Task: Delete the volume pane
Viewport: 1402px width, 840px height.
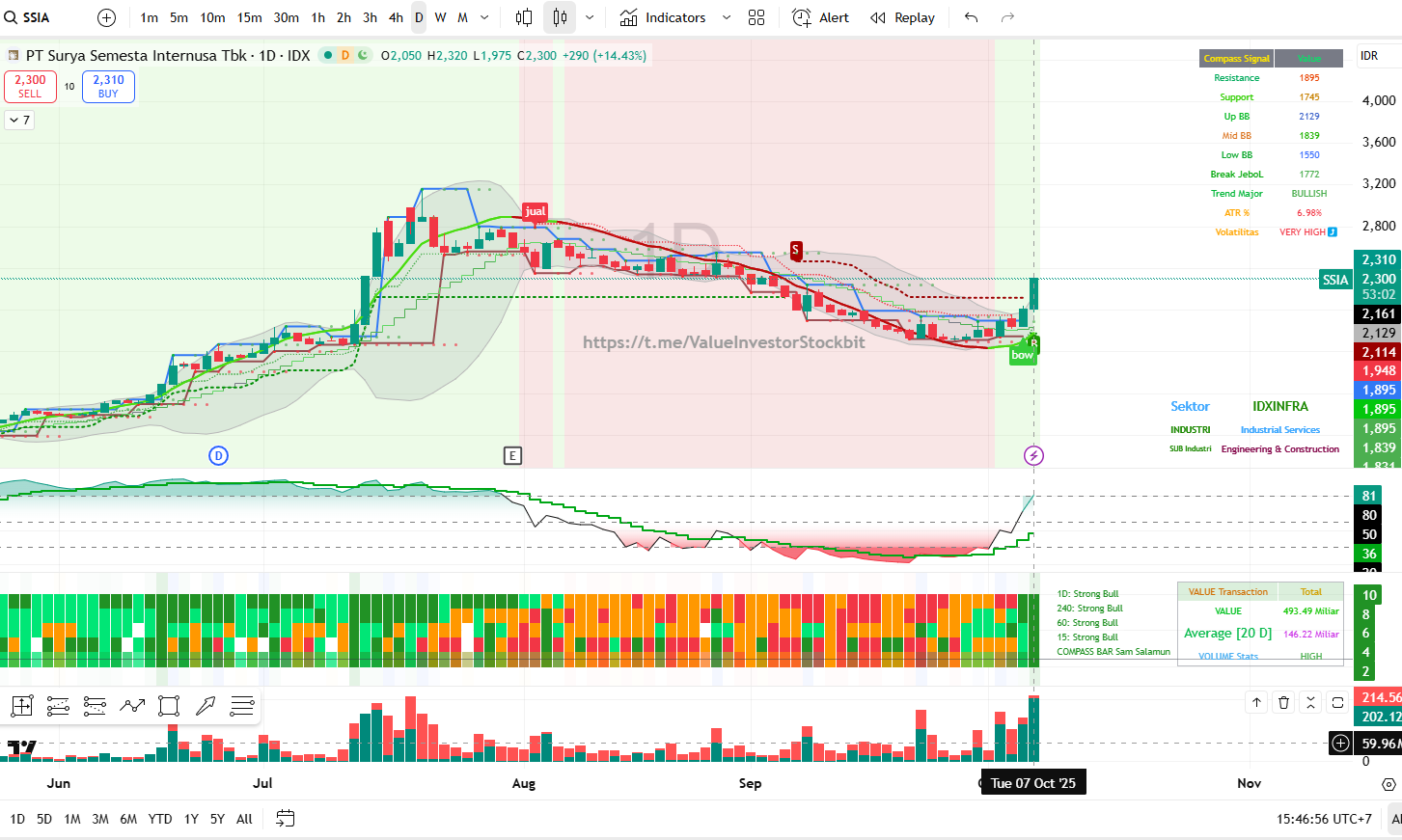Action: point(1283,702)
